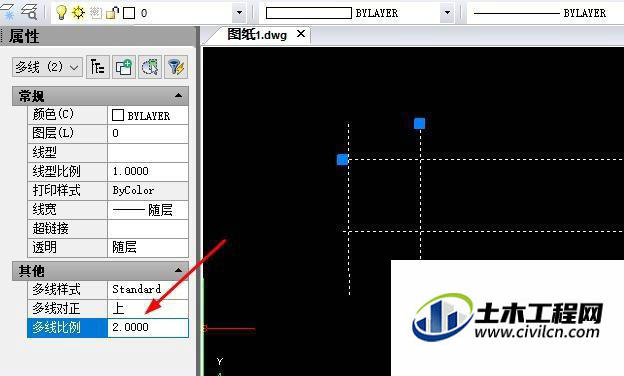Click the layer properties icon in top-left toolbar
The width and height of the screenshot is (624, 376).
[x=8, y=12]
